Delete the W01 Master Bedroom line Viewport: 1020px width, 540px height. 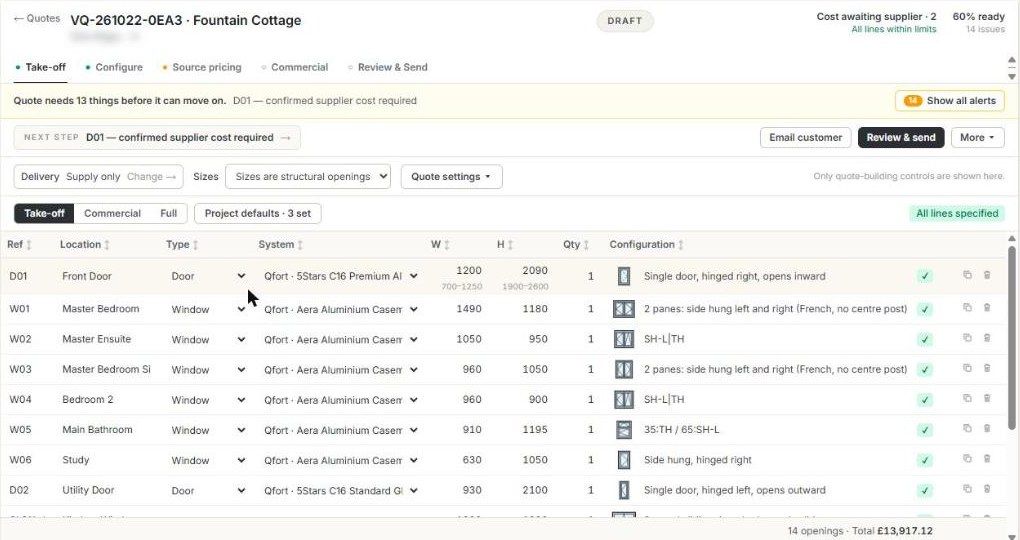click(x=987, y=307)
